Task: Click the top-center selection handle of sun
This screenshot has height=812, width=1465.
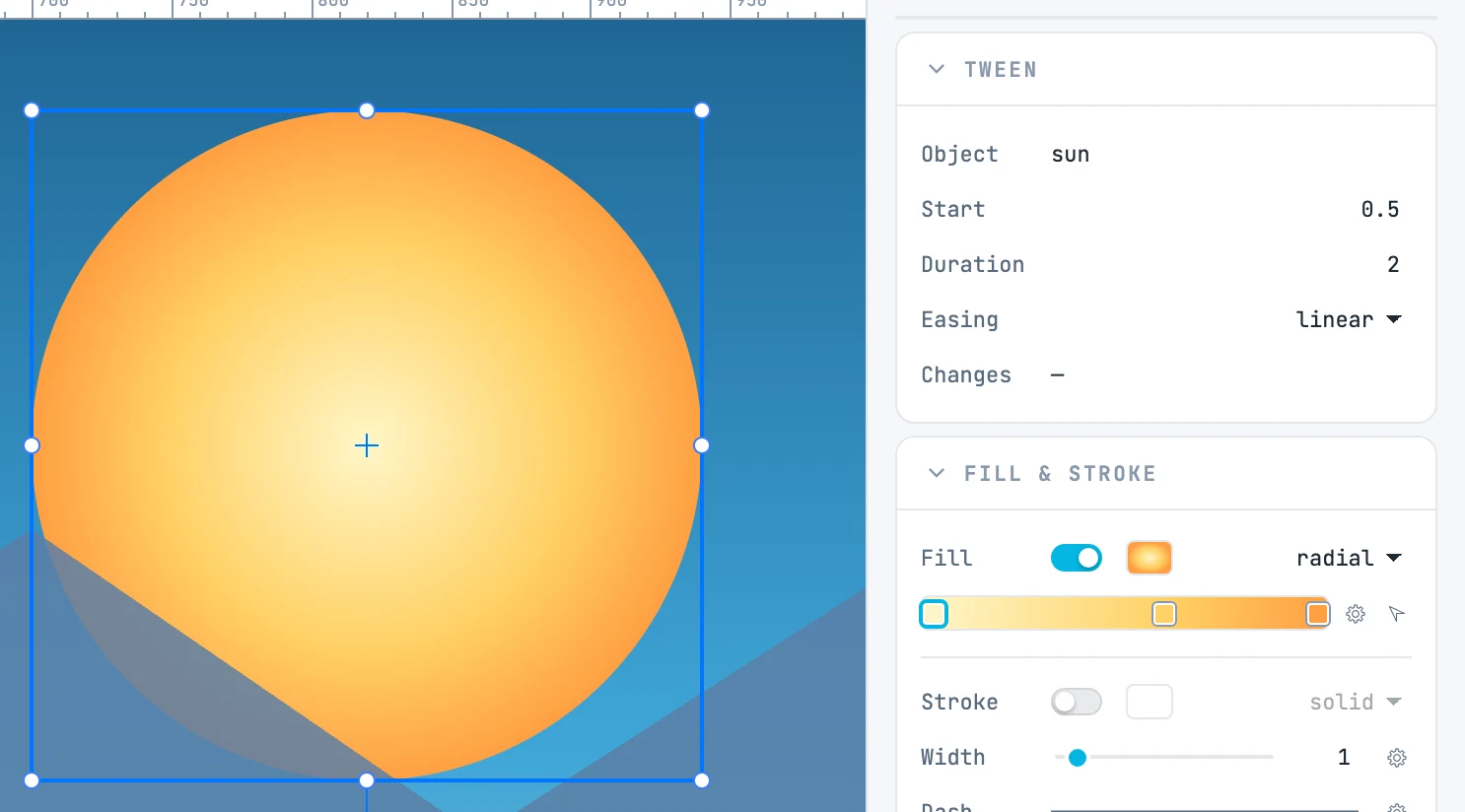Action: coord(367,110)
